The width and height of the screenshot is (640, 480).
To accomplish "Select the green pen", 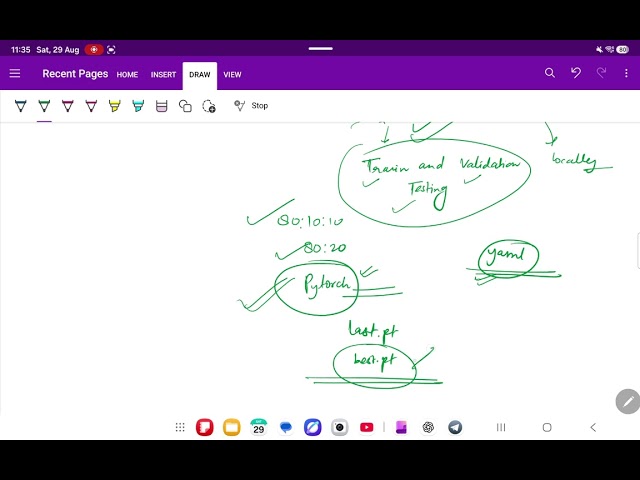I will click(44, 106).
